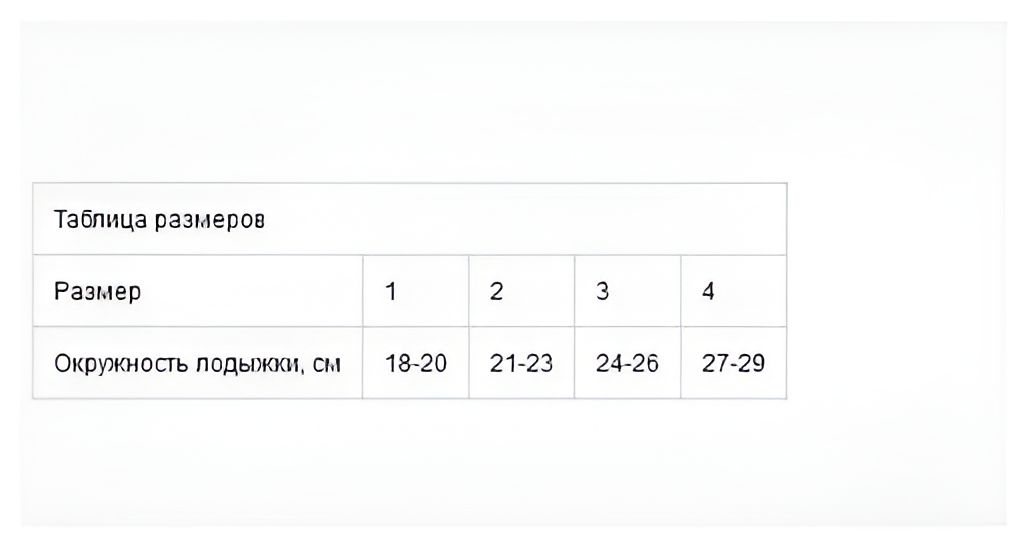The width and height of the screenshot is (1028, 546).
Task: Click the "см" unit text
Action: pos(327,364)
